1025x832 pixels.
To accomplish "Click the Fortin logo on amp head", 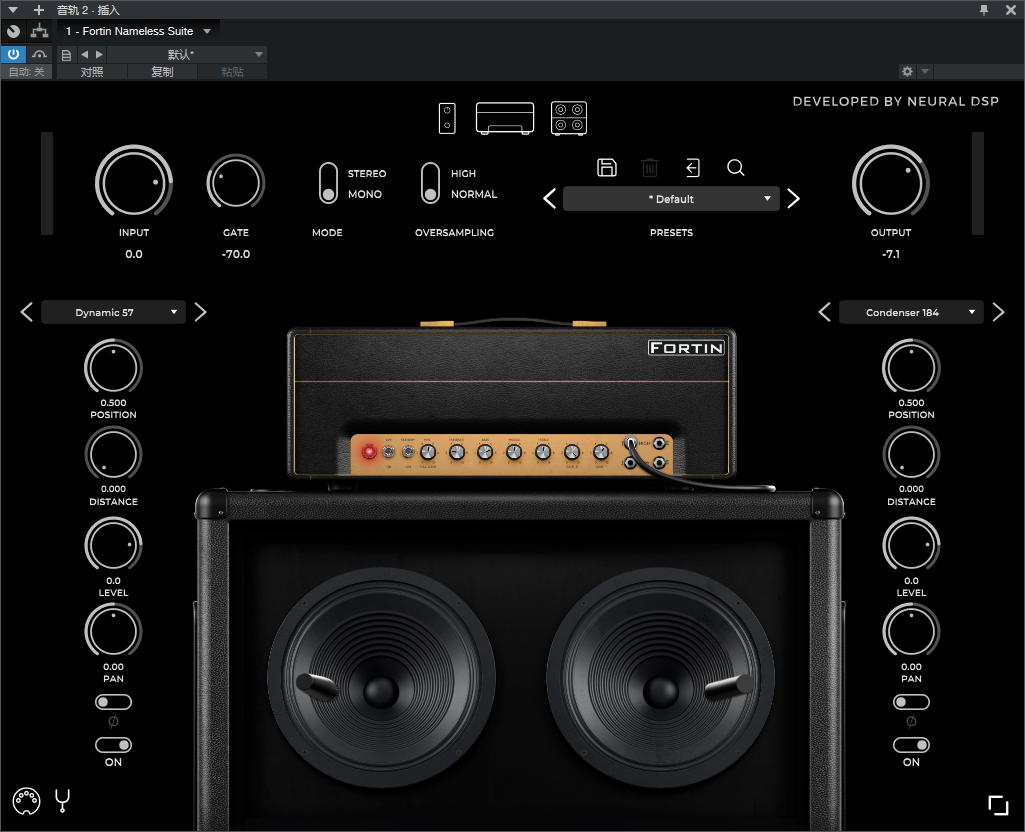I will pyautogui.click(x=686, y=348).
